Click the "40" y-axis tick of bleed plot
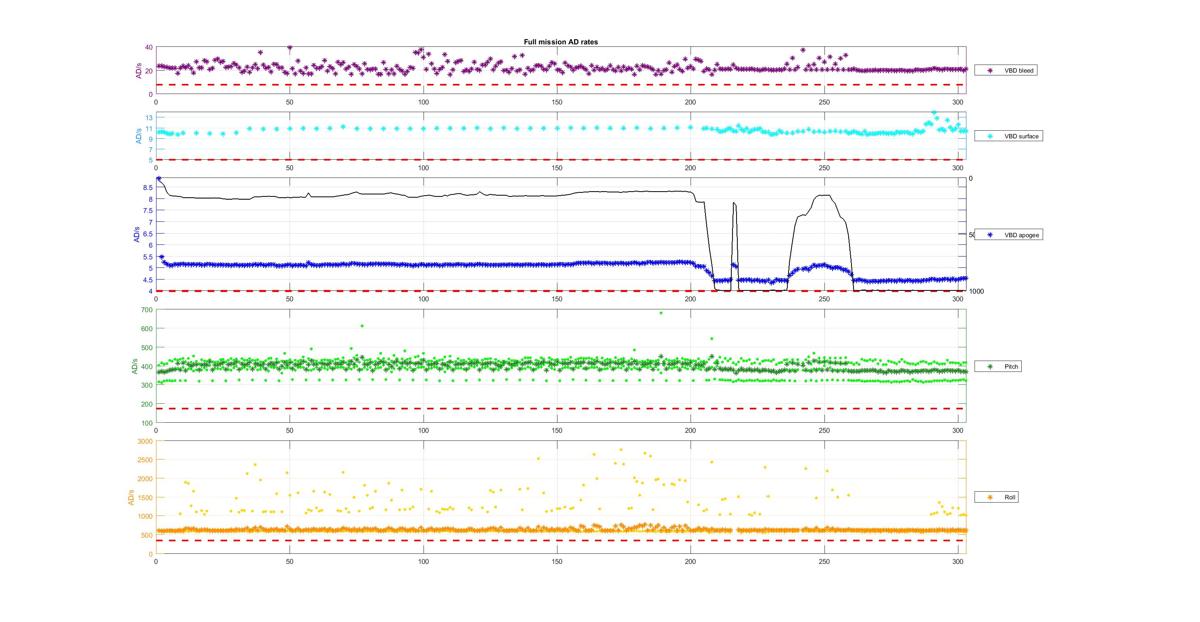 pos(148,47)
